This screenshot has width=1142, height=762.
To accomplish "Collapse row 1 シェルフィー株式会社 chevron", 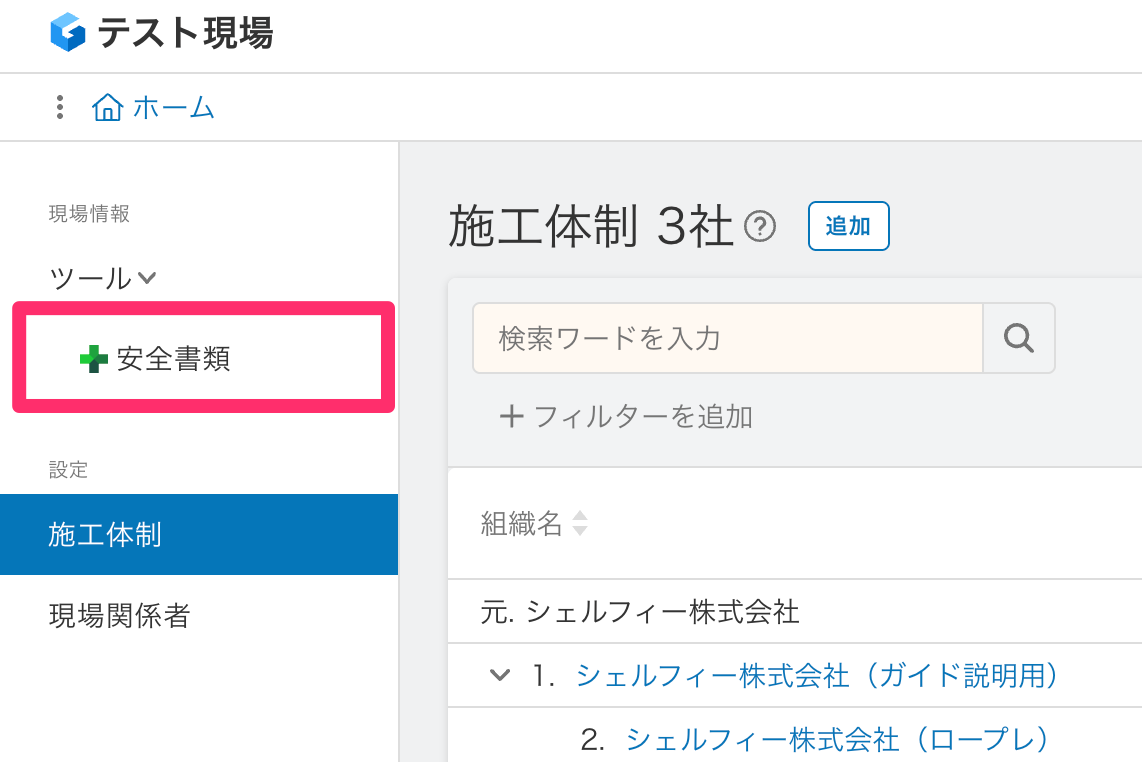I will [x=499, y=676].
